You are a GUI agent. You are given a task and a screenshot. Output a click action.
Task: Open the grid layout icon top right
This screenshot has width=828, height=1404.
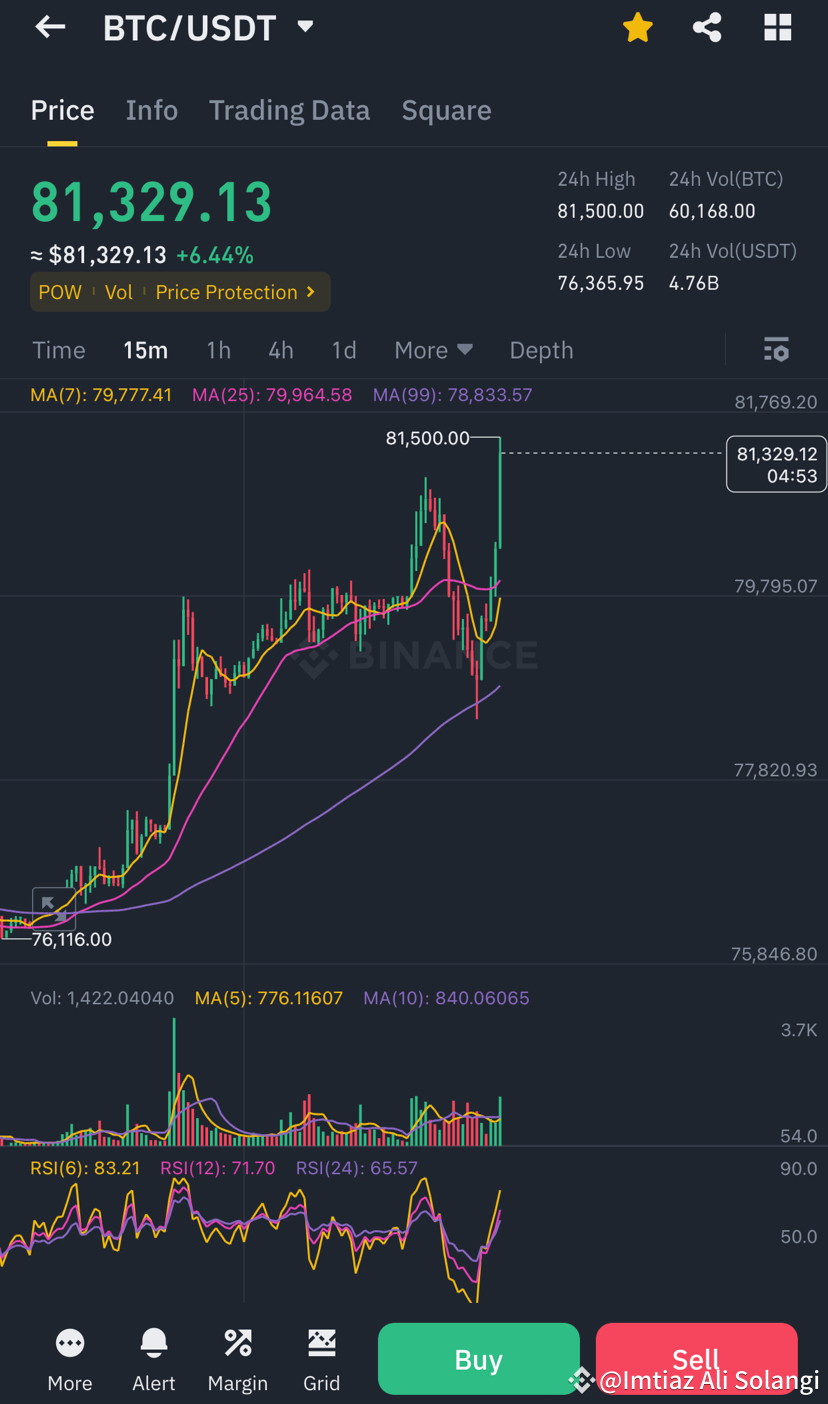point(777,27)
